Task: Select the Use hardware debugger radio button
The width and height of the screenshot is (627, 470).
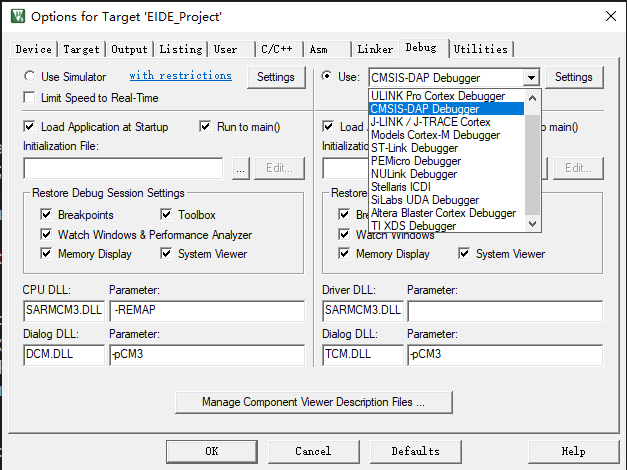Action: pyautogui.click(x=327, y=76)
